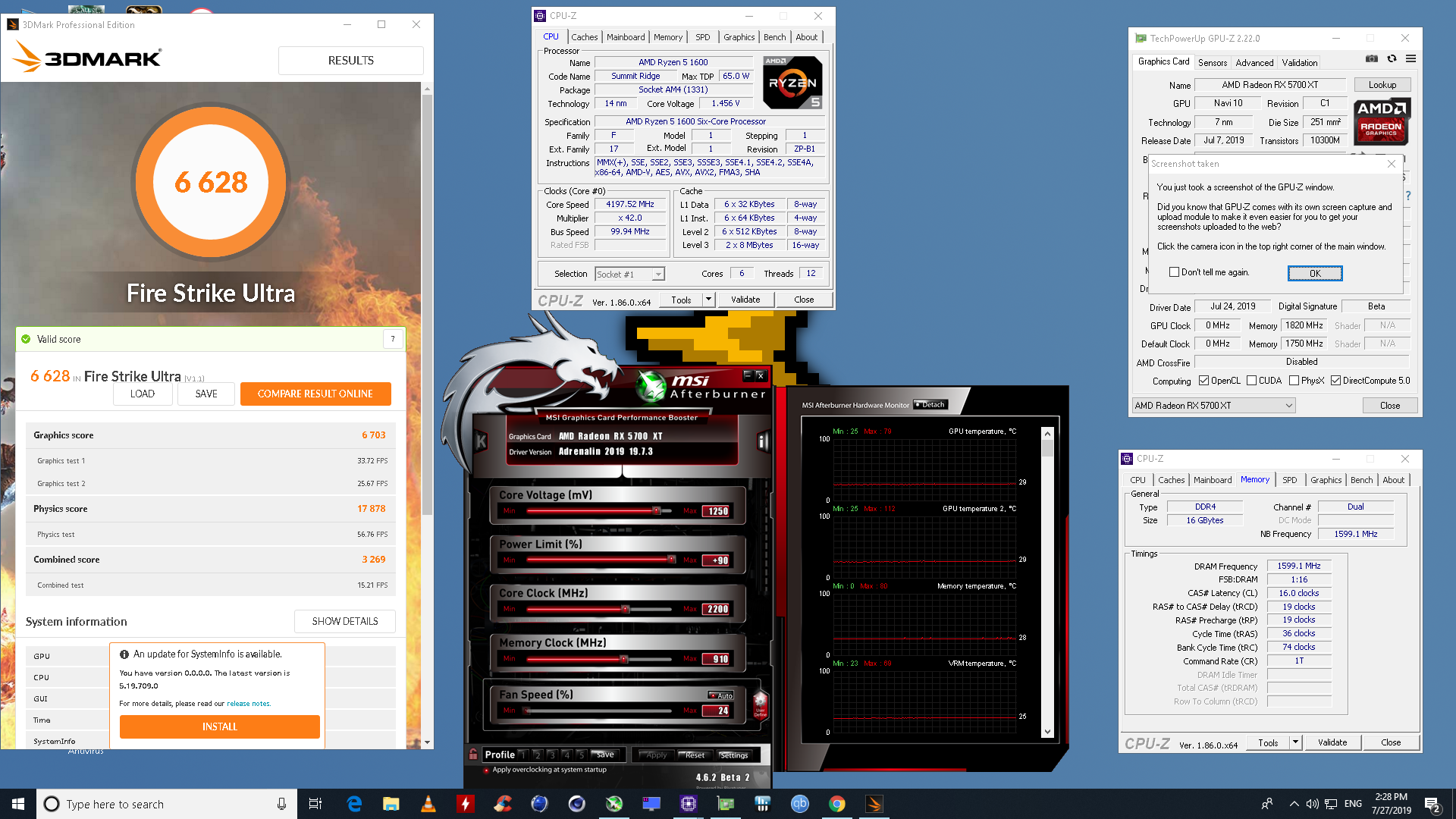
Task: Click the 3DMark taskbar icon
Action: (874, 804)
